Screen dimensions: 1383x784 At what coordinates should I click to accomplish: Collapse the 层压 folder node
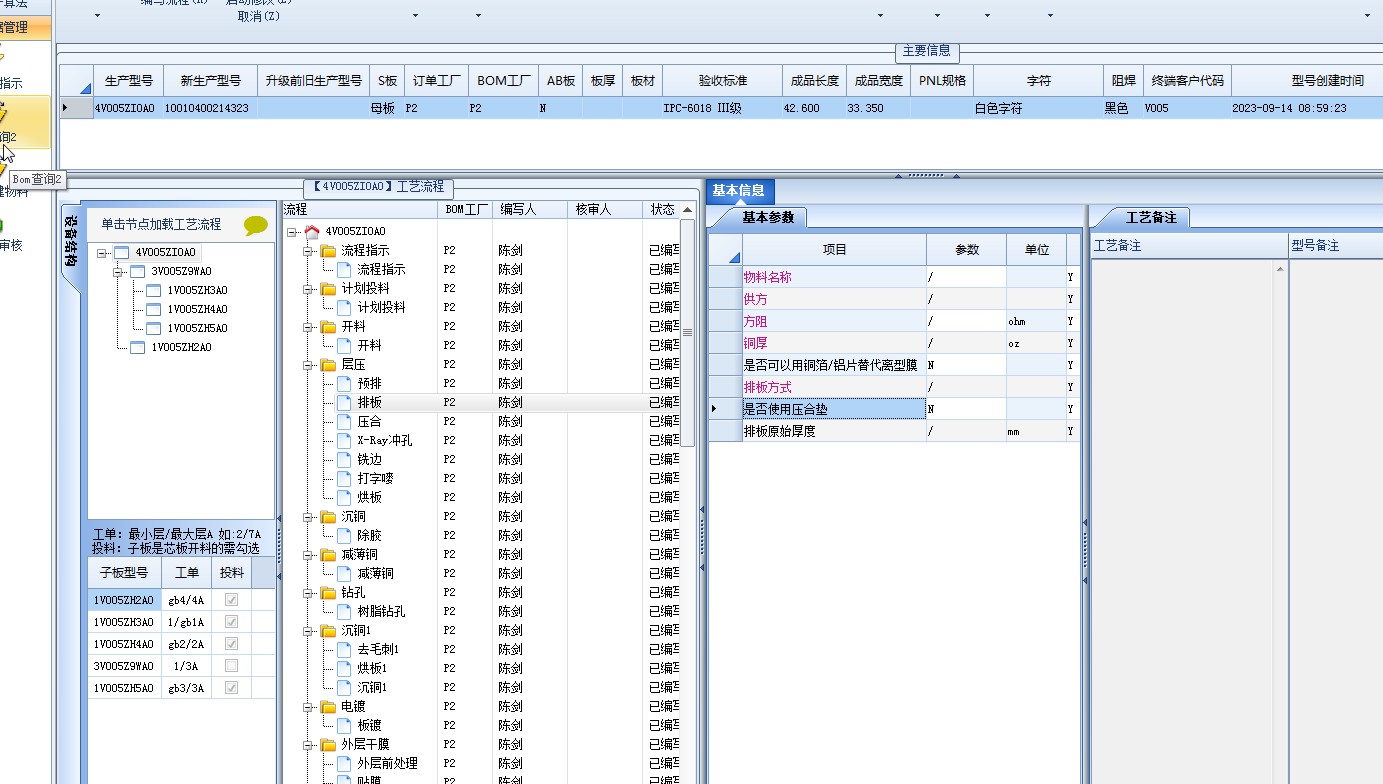(x=309, y=364)
